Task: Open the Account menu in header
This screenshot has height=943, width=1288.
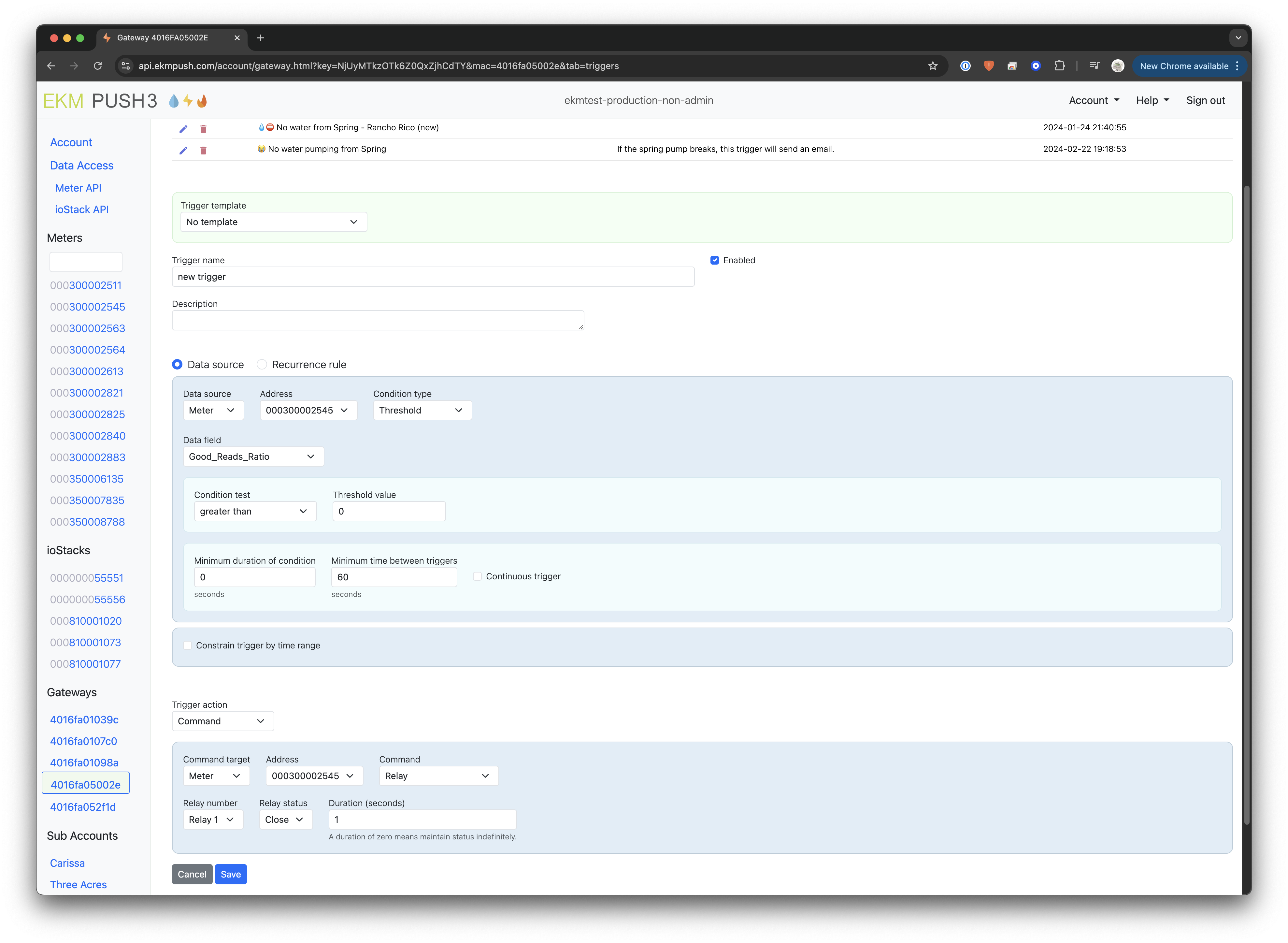Action: (x=1094, y=100)
